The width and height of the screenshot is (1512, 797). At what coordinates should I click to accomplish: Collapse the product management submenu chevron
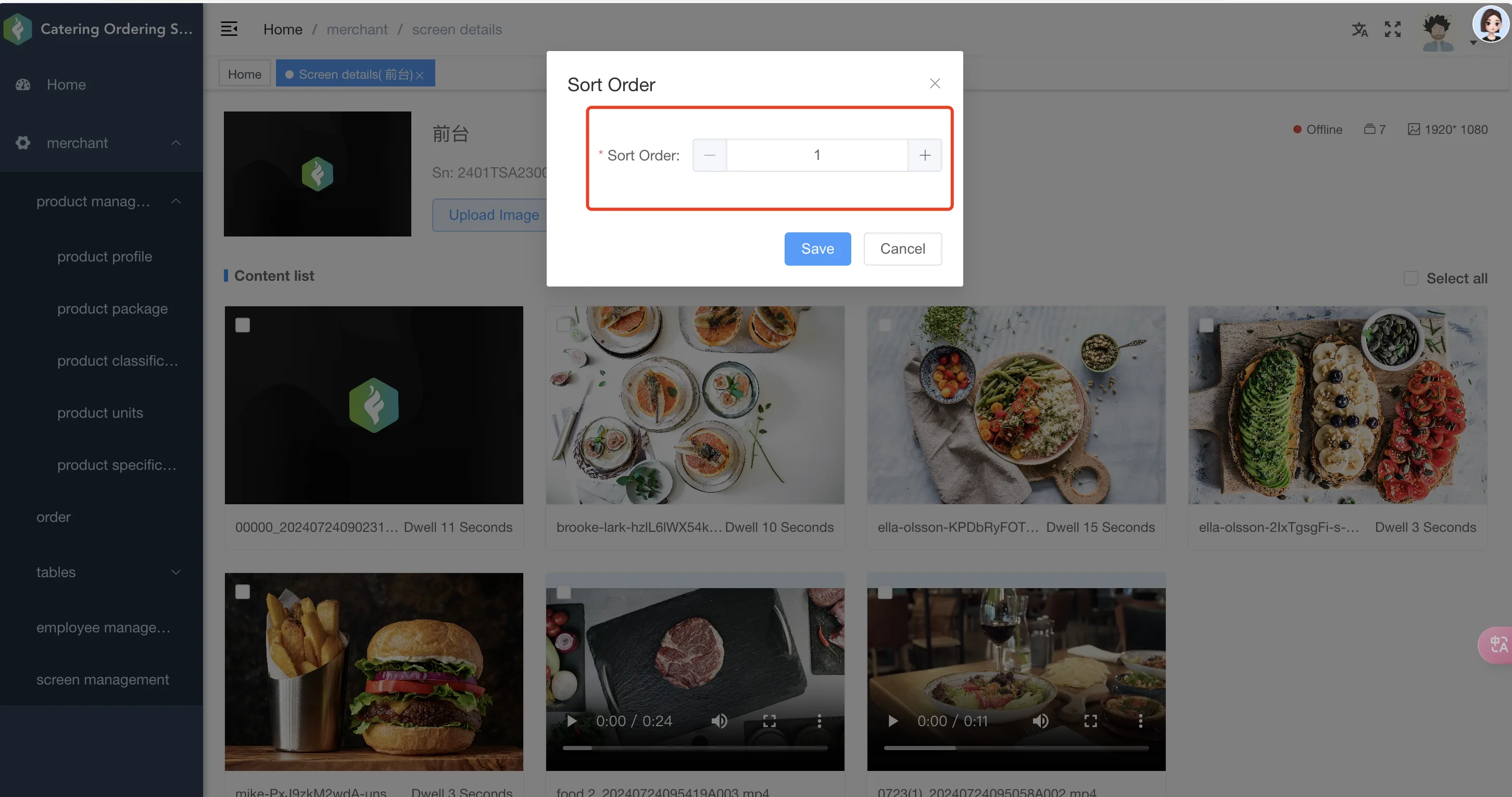[x=176, y=201]
